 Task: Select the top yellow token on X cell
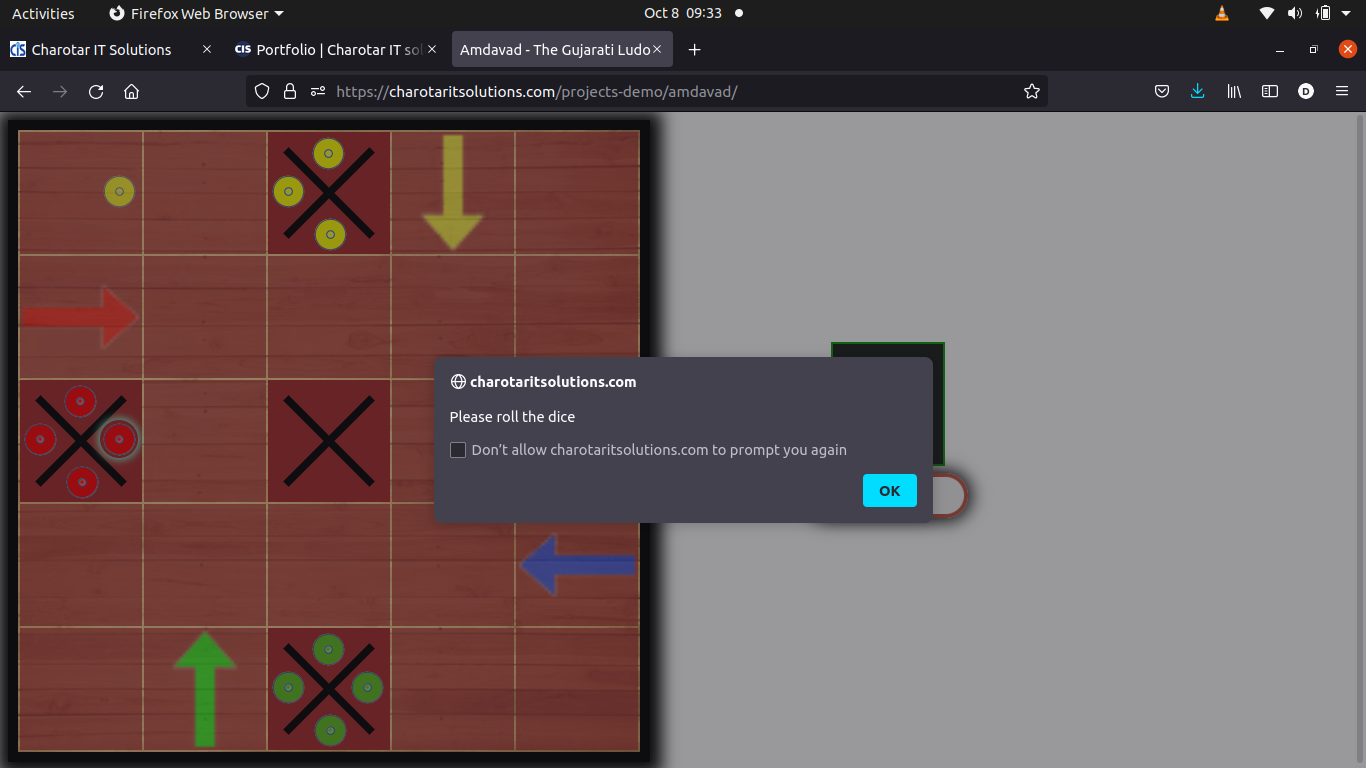[x=328, y=153]
